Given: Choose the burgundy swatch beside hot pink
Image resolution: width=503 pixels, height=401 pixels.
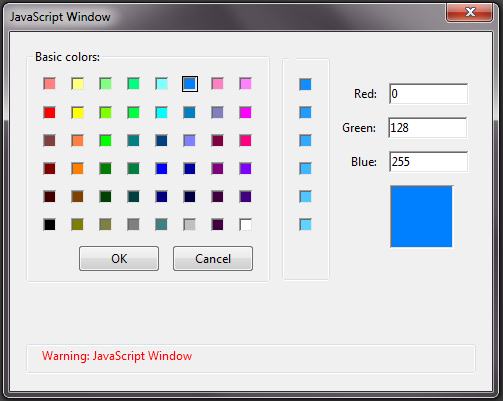Looking at the screenshot, I should click(x=217, y=141).
